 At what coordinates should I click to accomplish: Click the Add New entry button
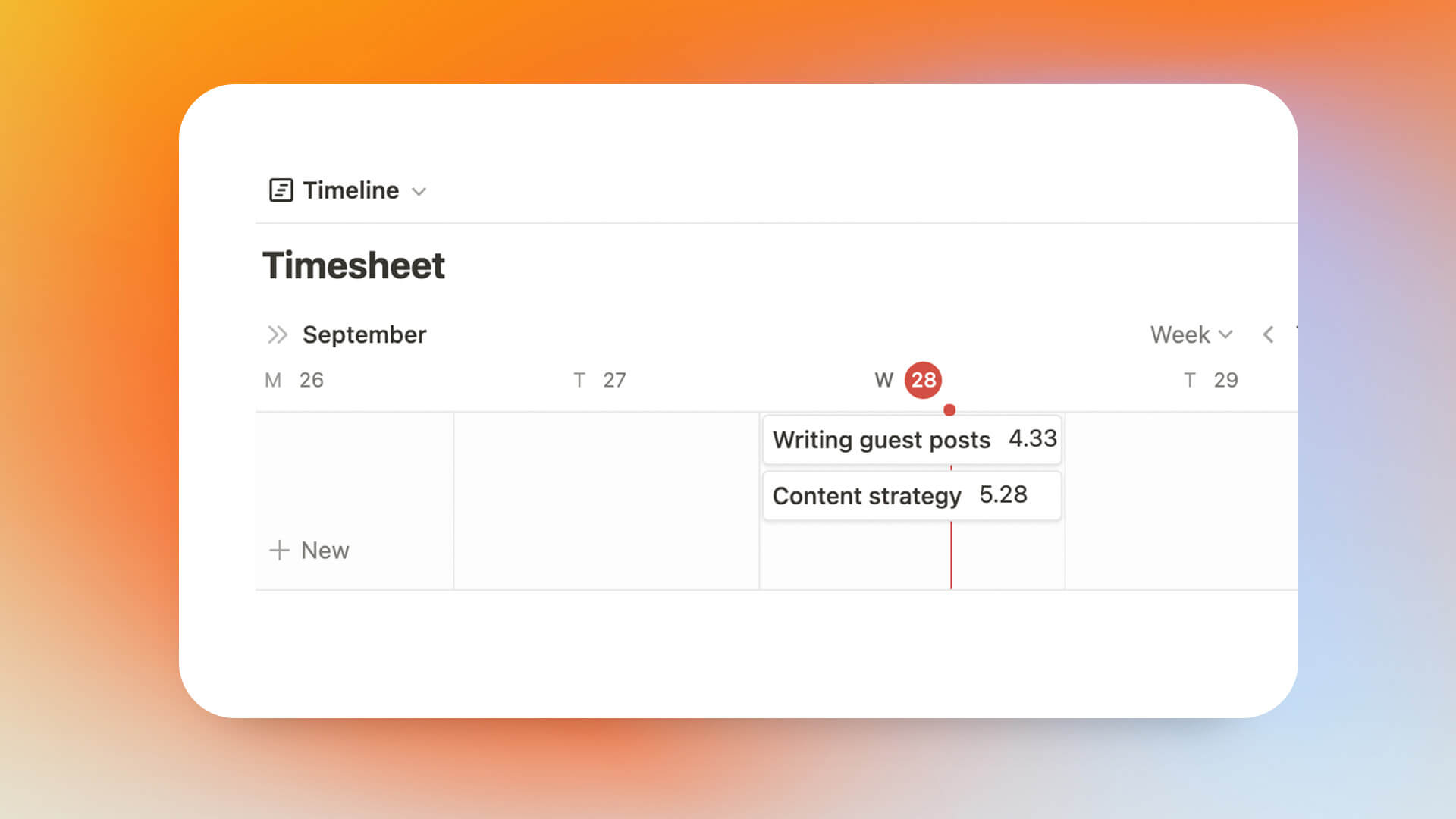[x=306, y=549]
